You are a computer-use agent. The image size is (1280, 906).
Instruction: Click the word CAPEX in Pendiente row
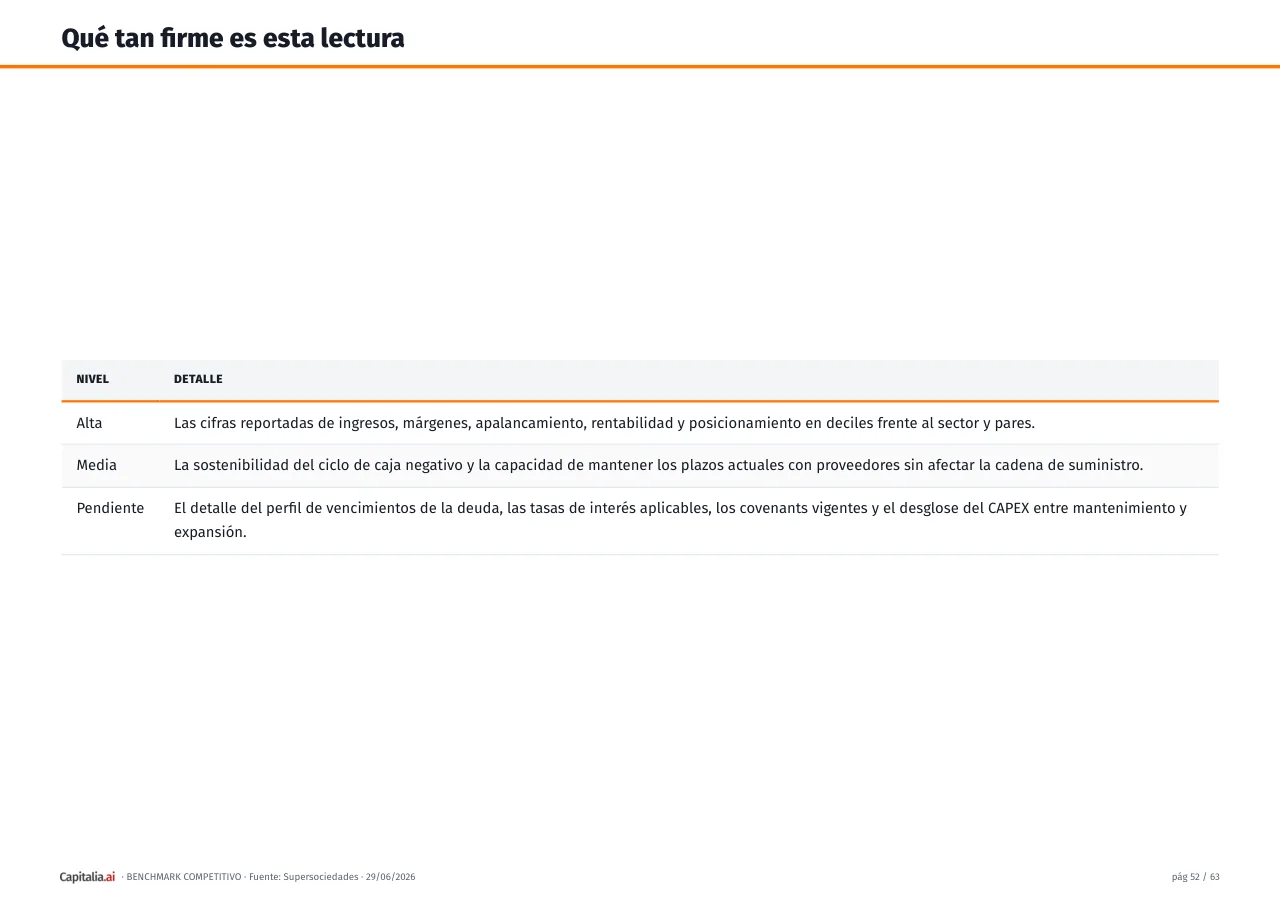click(x=1008, y=508)
